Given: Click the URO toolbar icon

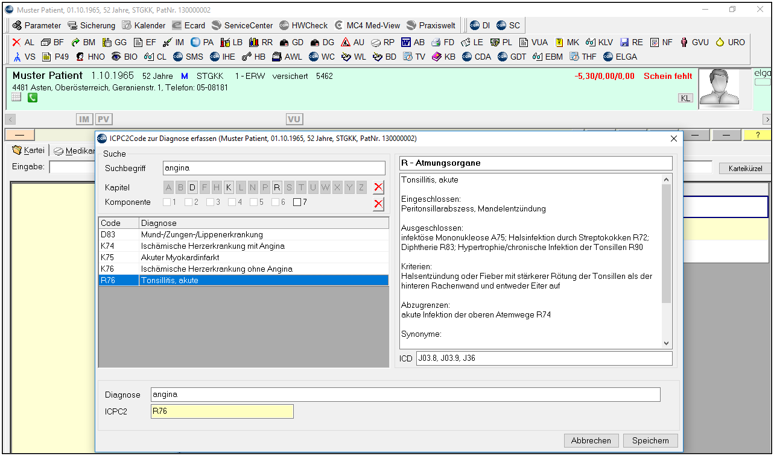Looking at the screenshot, I should [x=731, y=42].
